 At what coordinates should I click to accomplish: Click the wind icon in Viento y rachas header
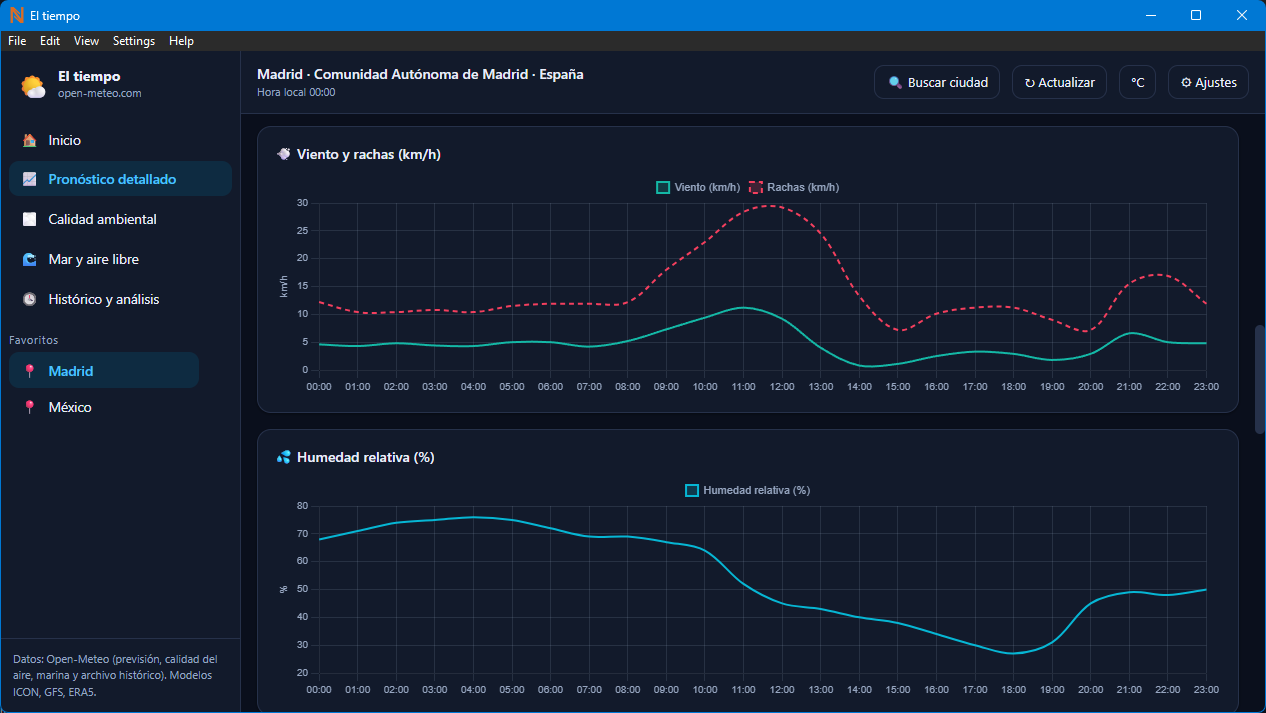pyautogui.click(x=284, y=154)
